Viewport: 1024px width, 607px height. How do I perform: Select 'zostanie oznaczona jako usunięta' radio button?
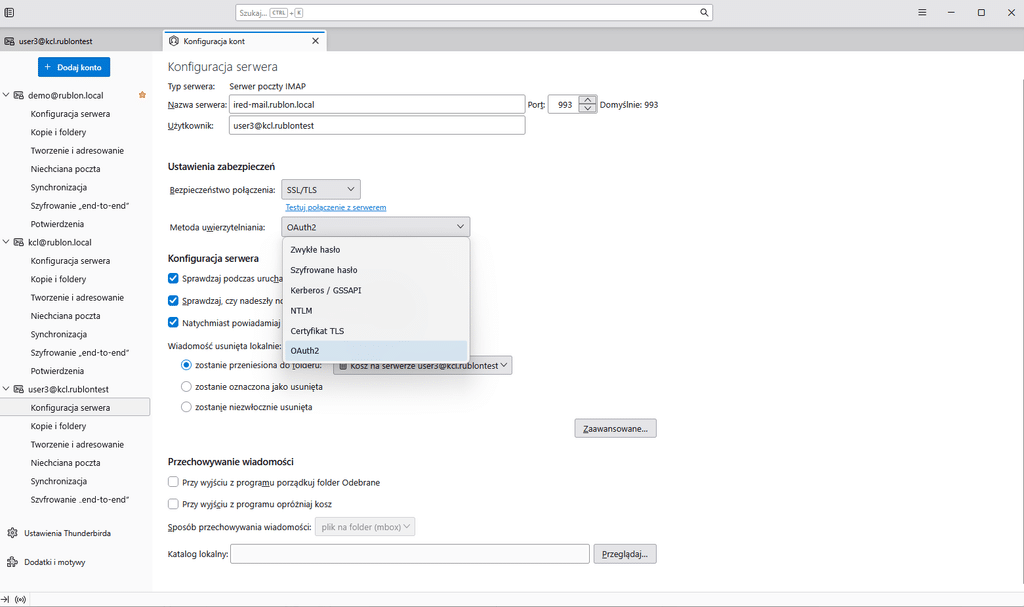click(x=186, y=387)
